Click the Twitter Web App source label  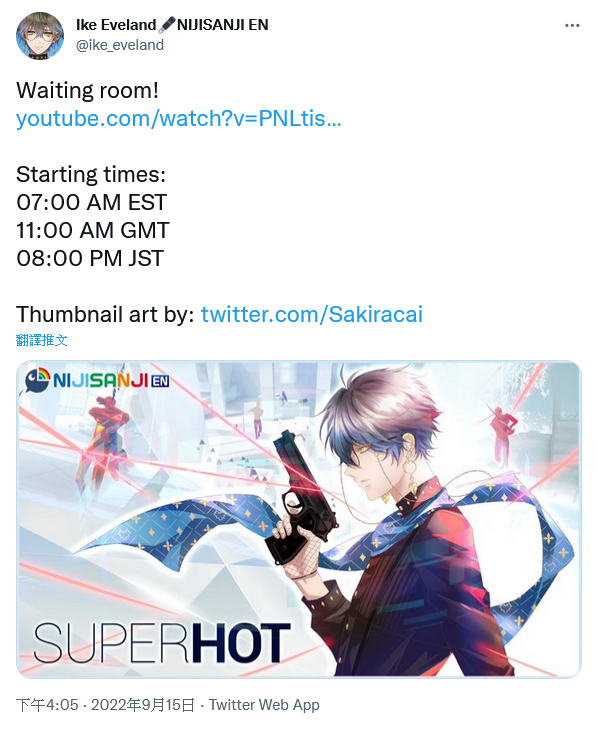264,705
